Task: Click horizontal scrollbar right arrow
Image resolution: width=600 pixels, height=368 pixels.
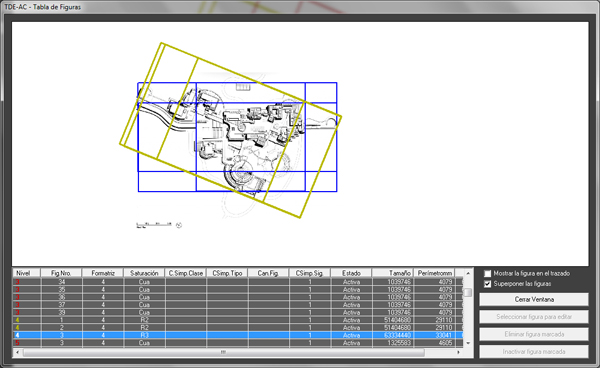Action: click(x=458, y=352)
